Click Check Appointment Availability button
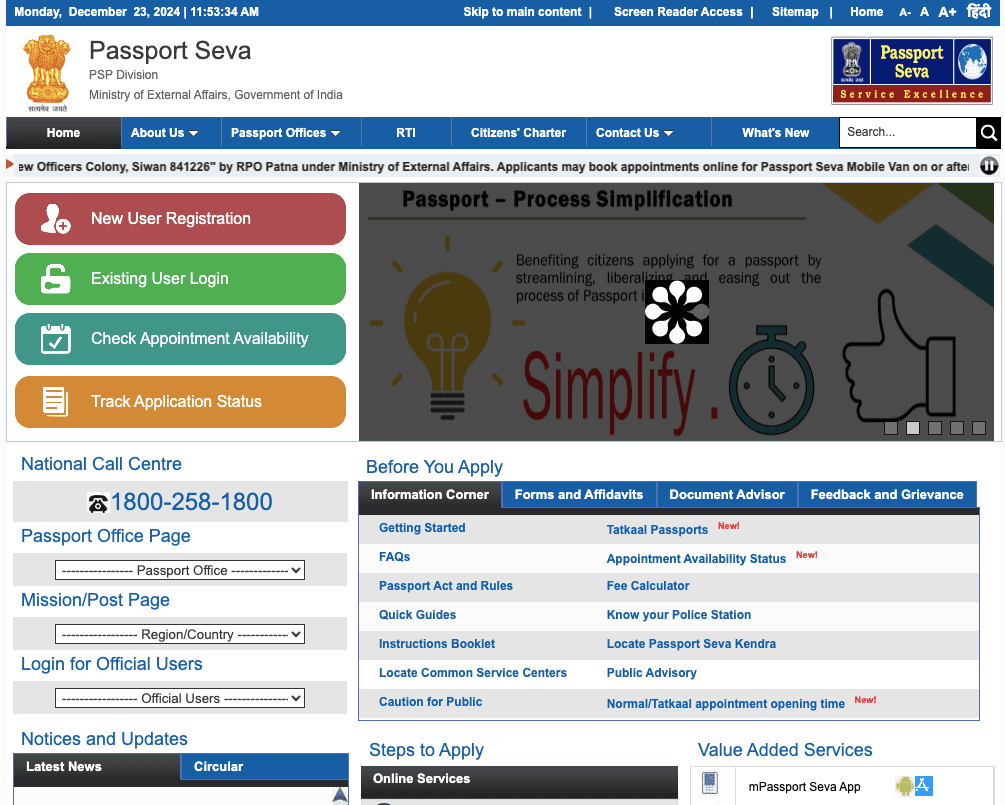This screenshot has height=805, width=1005. coord(180,339)
